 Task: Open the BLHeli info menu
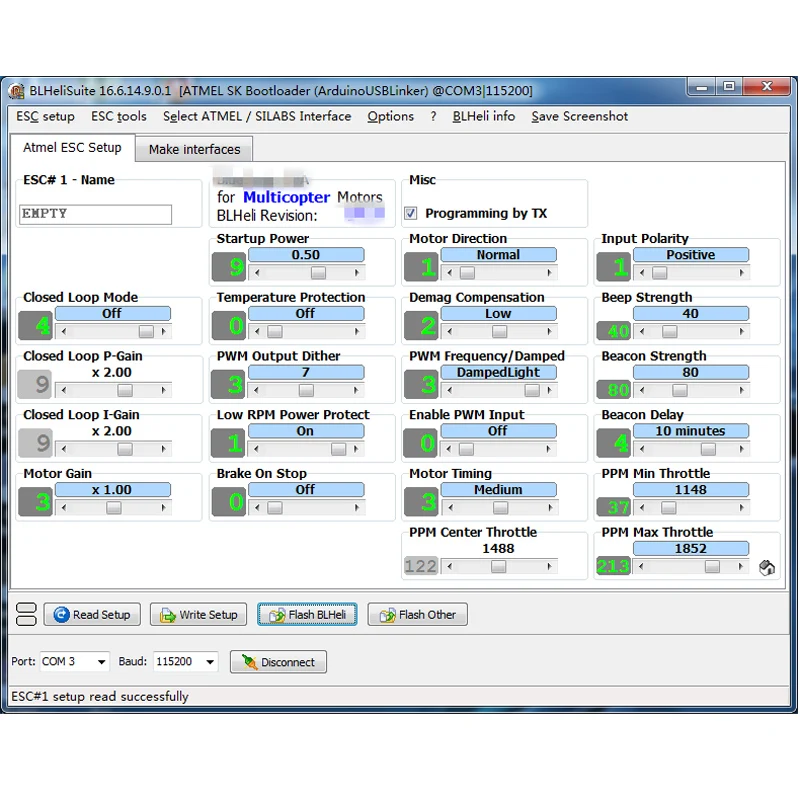click(484, 116)
